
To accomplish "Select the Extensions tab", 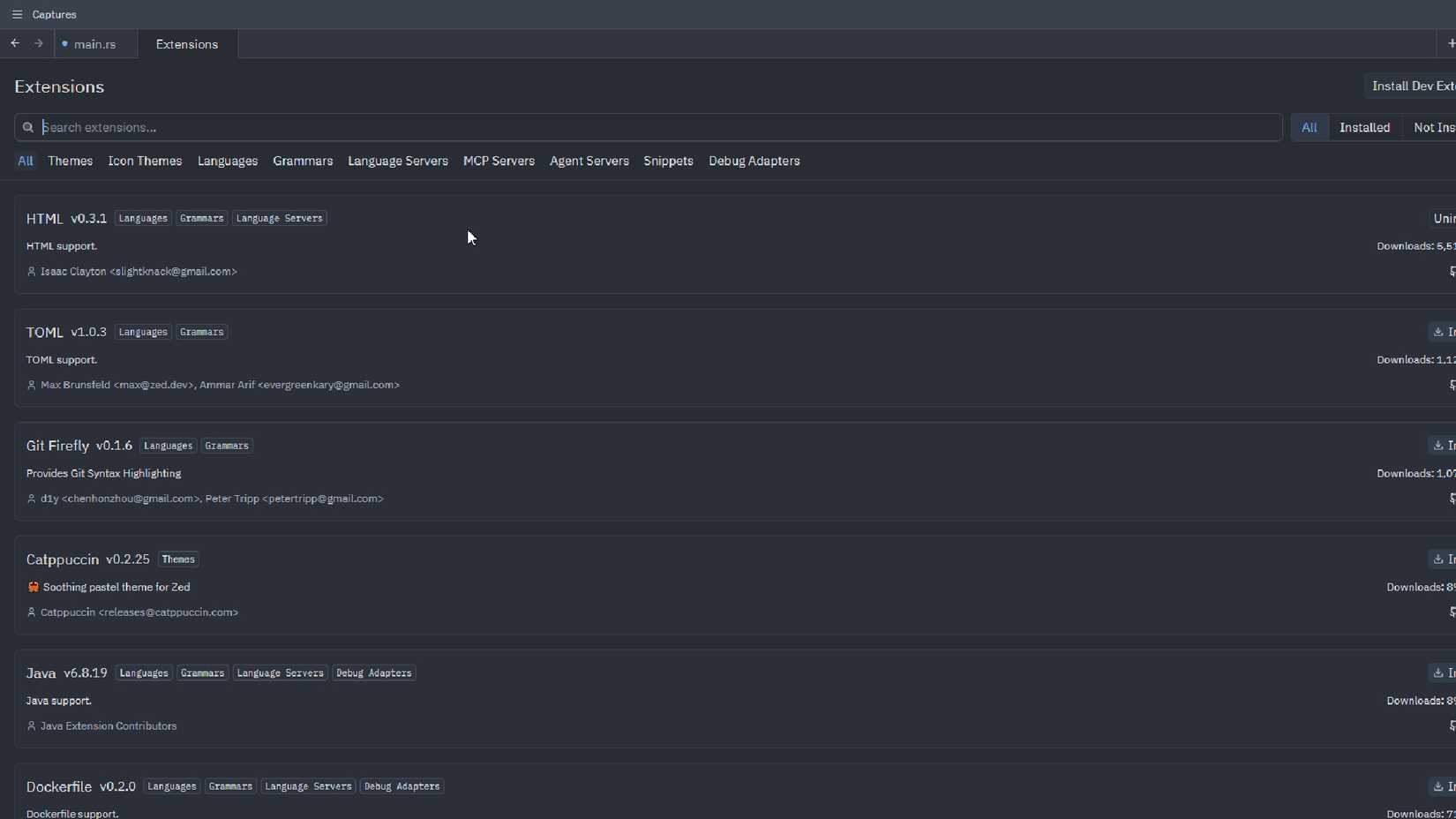I will point(187,44).
